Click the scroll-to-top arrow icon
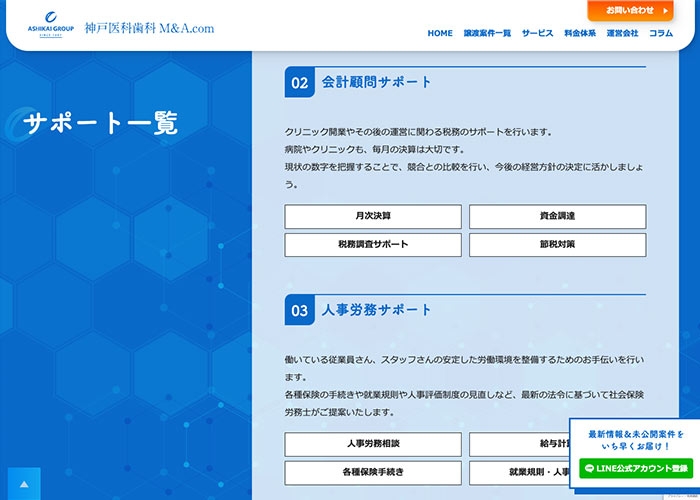 point(24,483)
